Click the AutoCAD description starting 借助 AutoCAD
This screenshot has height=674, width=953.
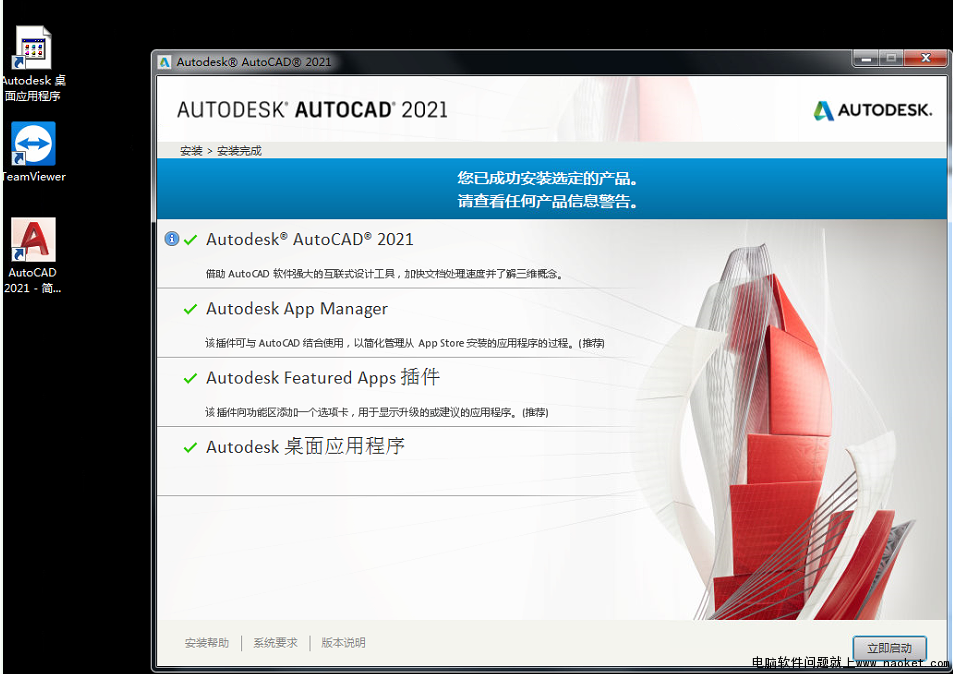click(385, 274)
